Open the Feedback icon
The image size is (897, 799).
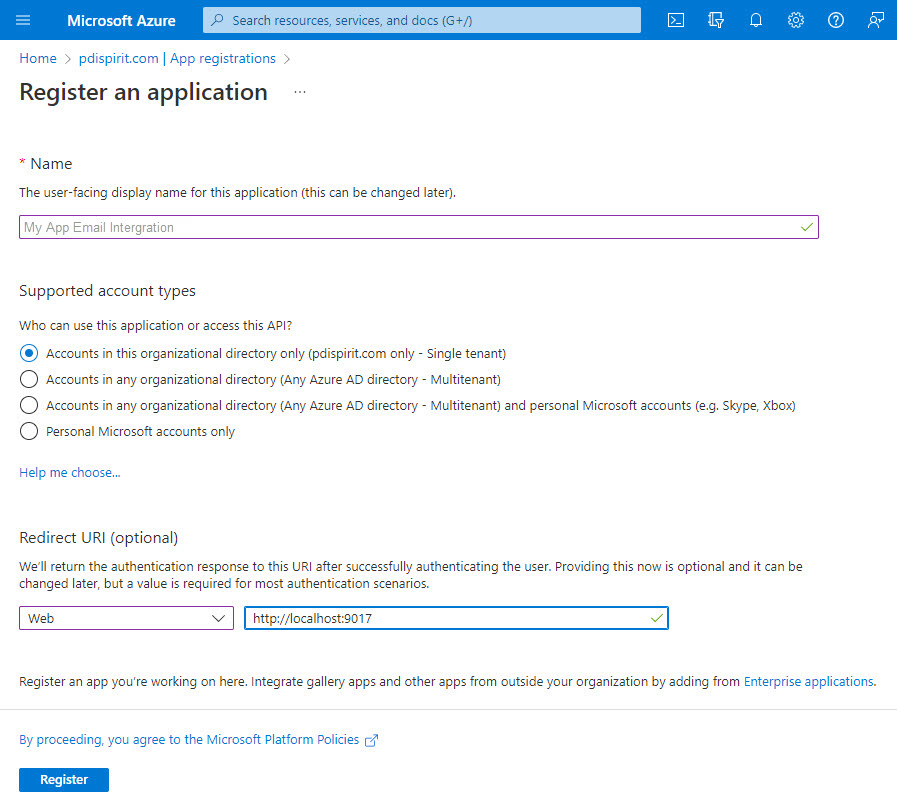[876, 21]
